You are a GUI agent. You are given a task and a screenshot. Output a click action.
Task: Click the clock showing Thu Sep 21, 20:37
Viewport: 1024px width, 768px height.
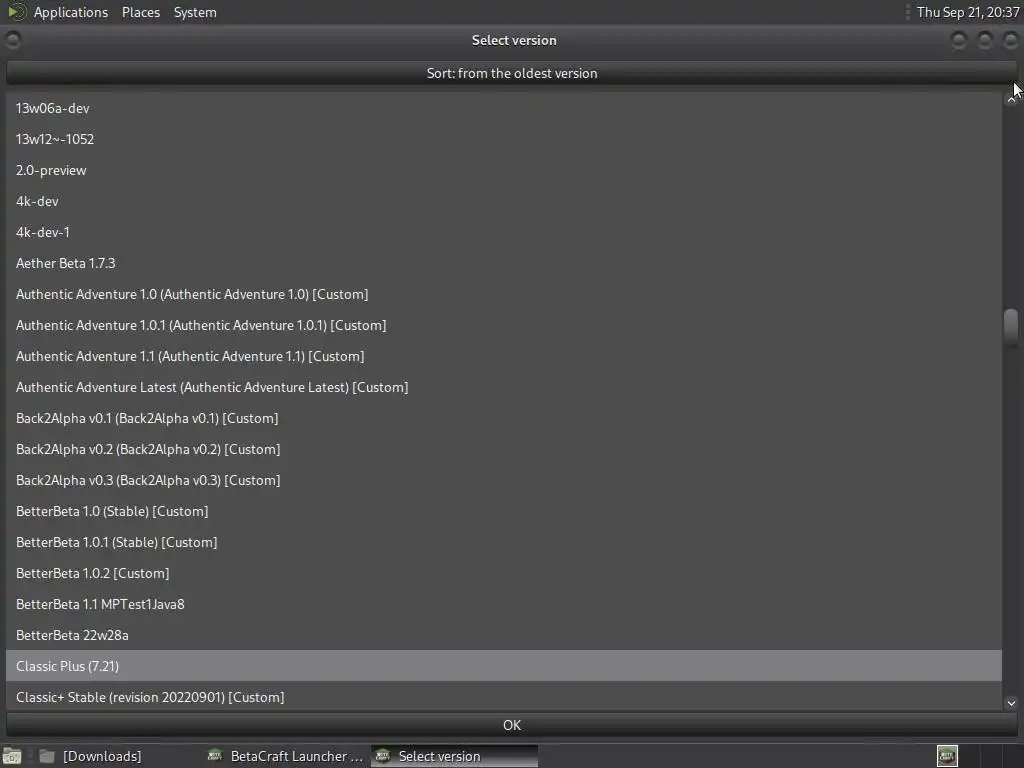[968, 12]
